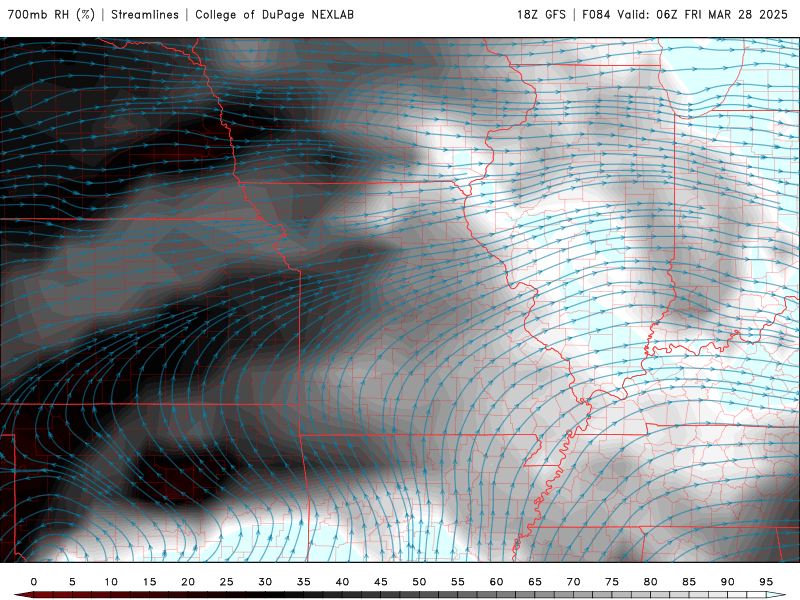The image size is (800, 600).
Task: Select the "55" value on the colorbar scale
Action: click(458, 582)
